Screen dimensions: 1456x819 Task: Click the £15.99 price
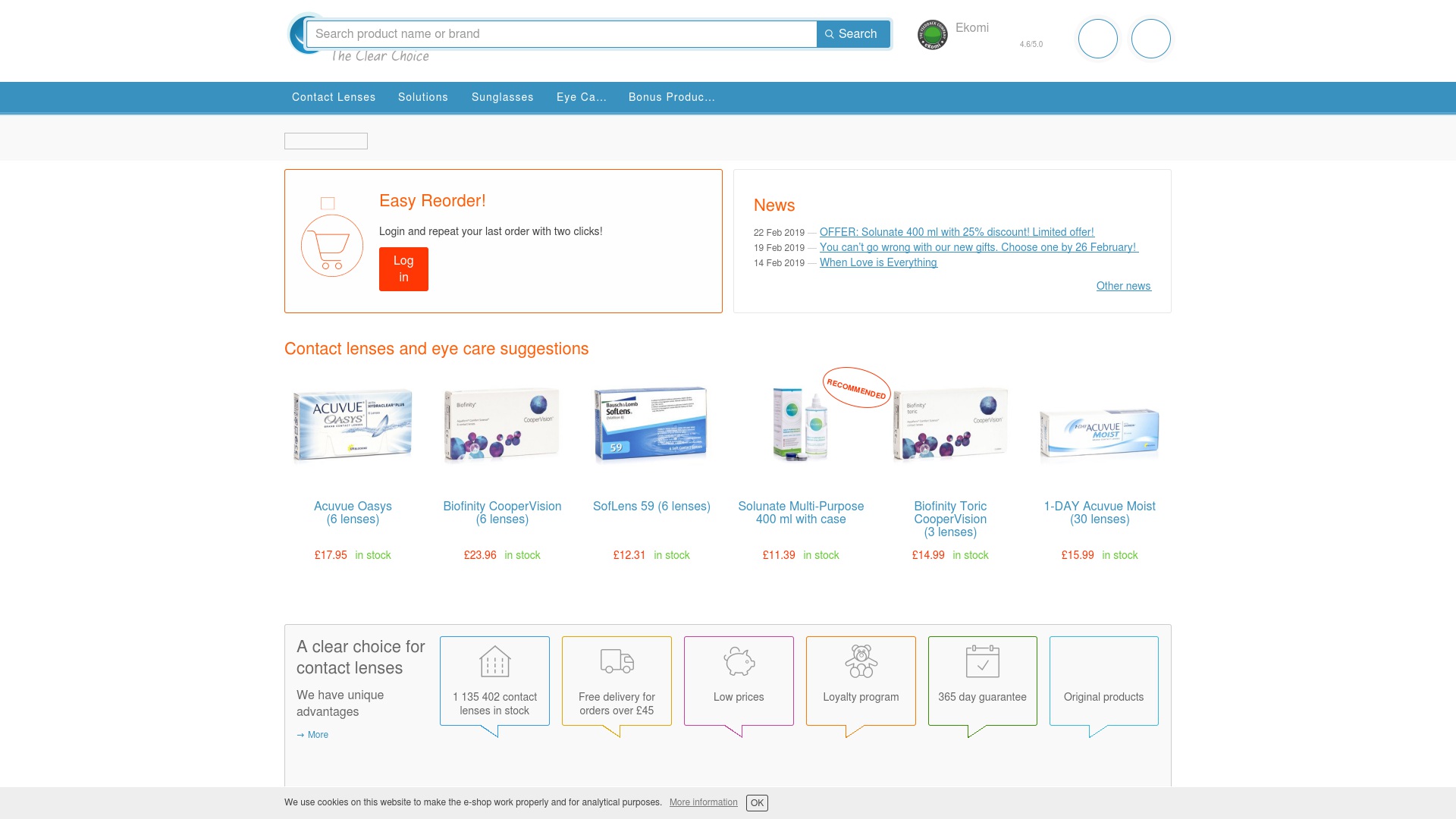(x=1078, y=555)
